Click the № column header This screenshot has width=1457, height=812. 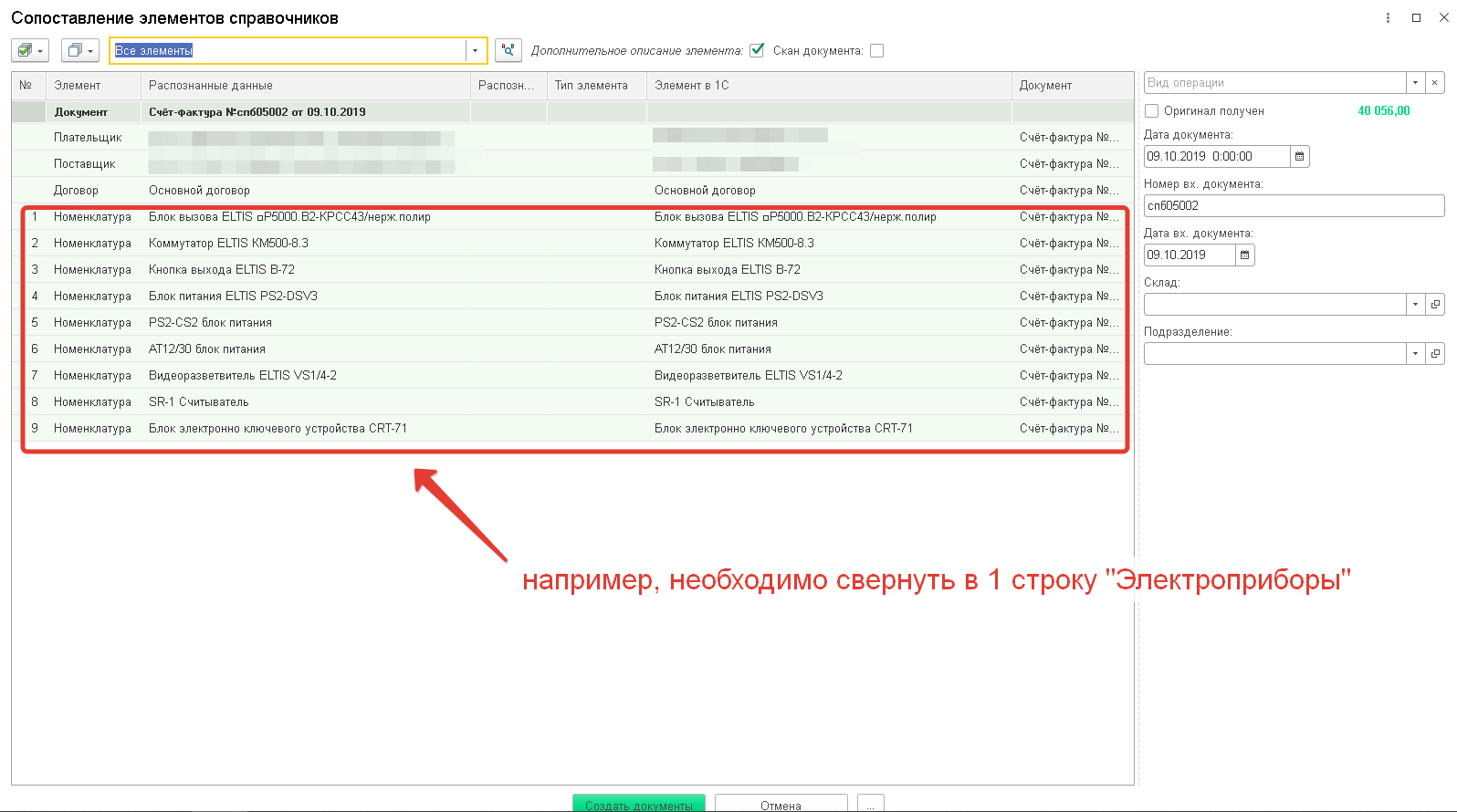coord(28,86)
